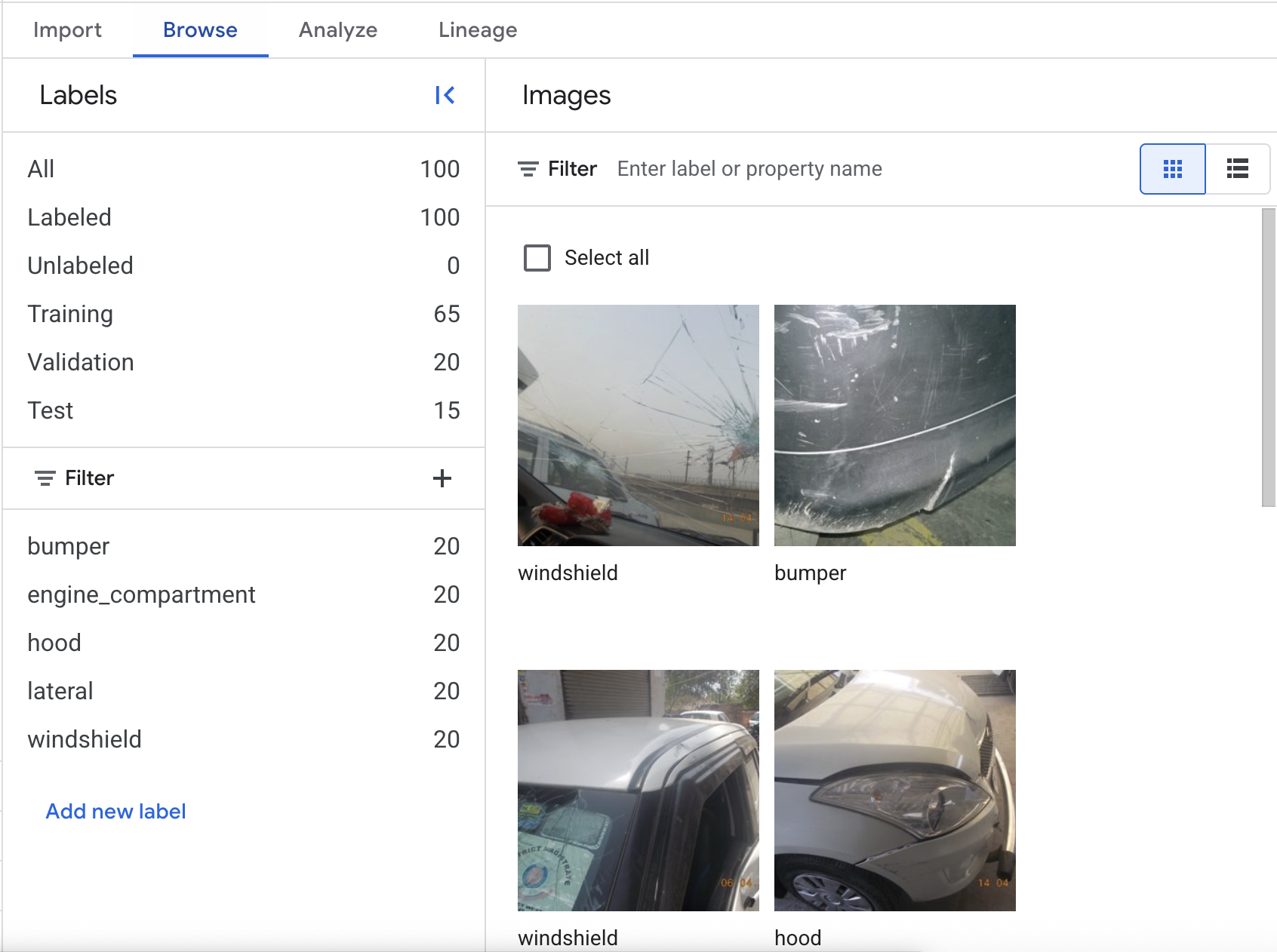Open the Import tab
Viewport: 1277px width, 952px height.
(x=67, y=30)
